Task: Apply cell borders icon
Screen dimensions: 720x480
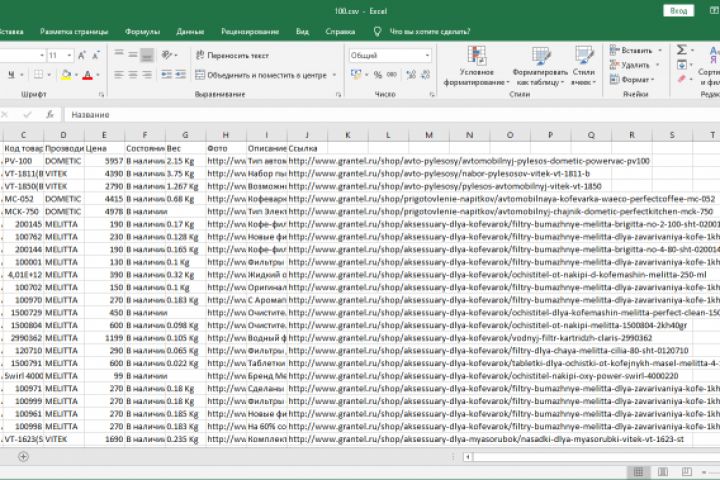Action: pyautogui.click(x=39, y=74)
